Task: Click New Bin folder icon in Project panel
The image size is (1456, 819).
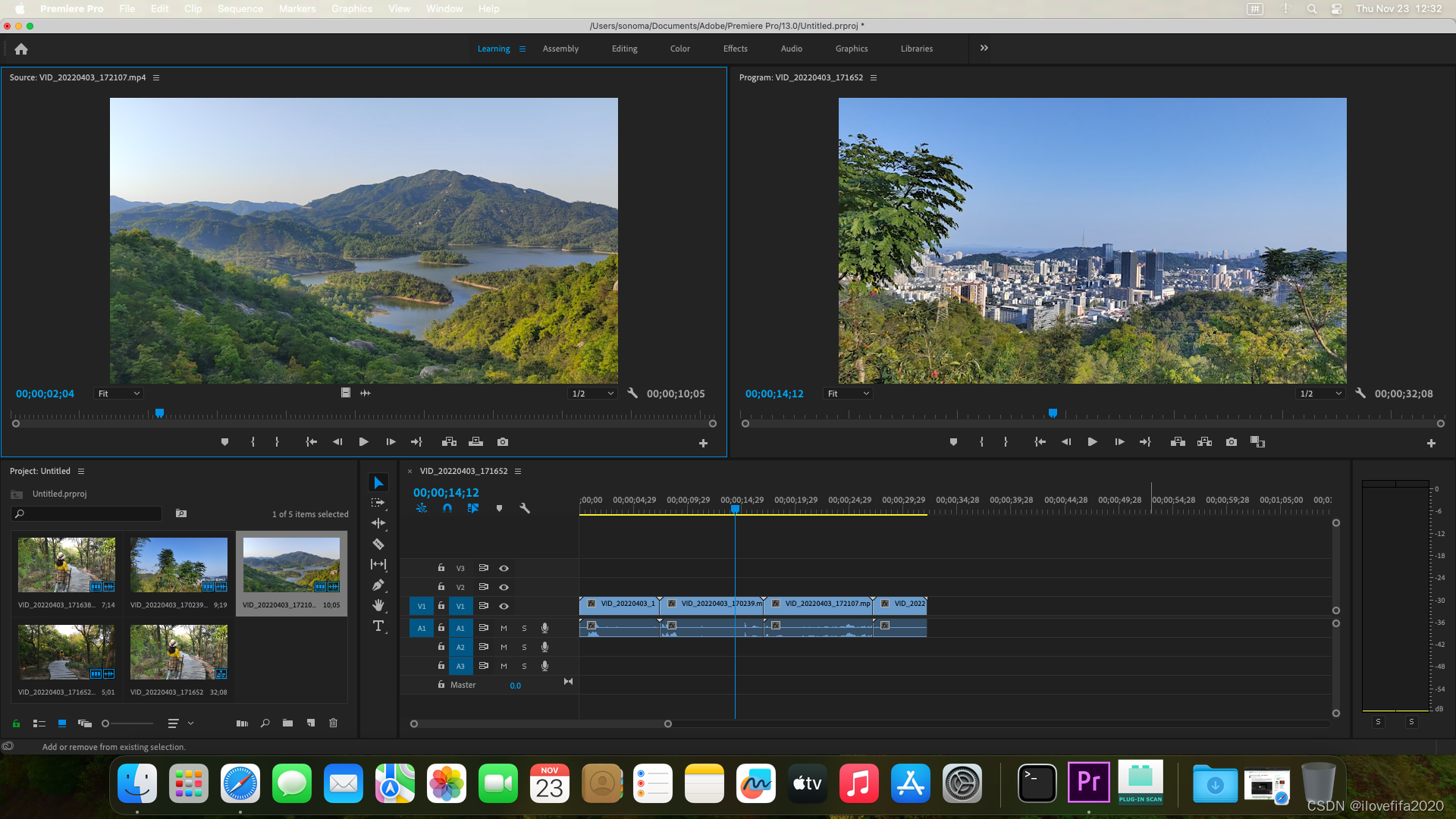Action: [287, 723]
